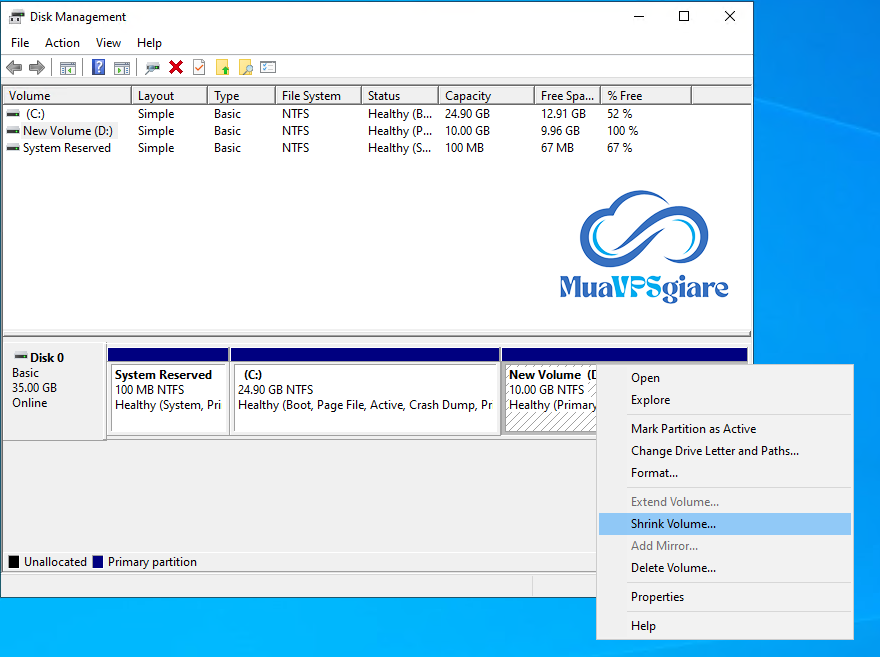This screenshot has width=880, height=657.
Task: Click Change Drive Letter and Paths...
Action: click(x=714, y=451)
